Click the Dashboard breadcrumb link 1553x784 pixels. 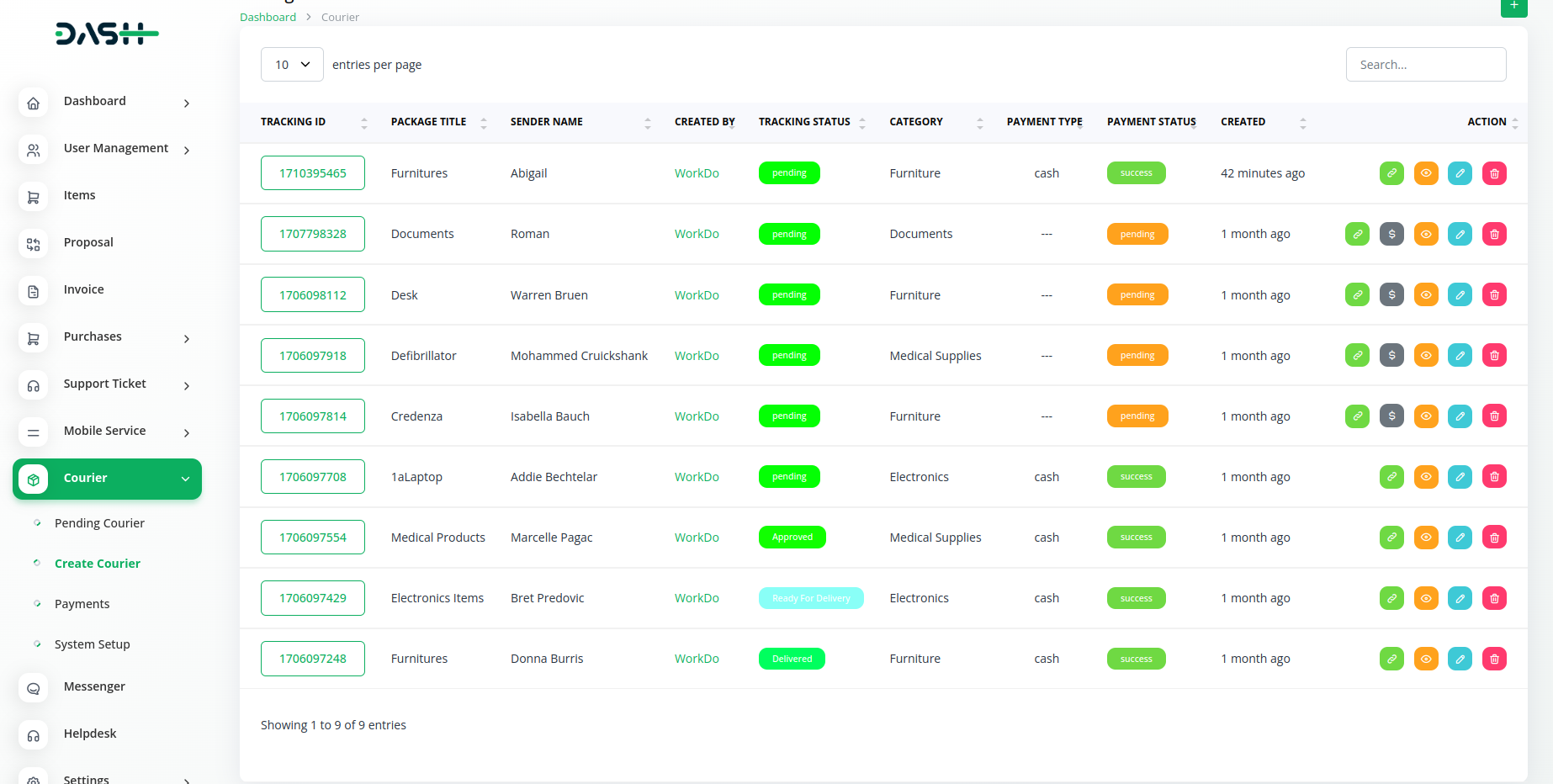click(x=268, y=17)
